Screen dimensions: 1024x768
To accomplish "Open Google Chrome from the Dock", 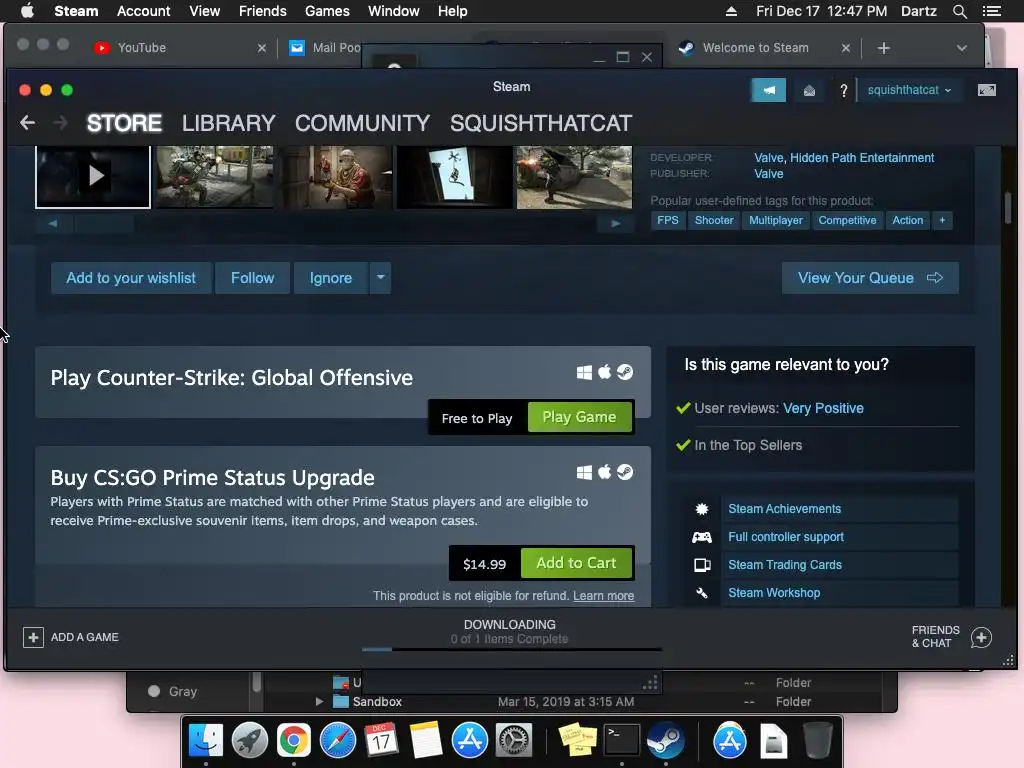I will click(294, 741).
